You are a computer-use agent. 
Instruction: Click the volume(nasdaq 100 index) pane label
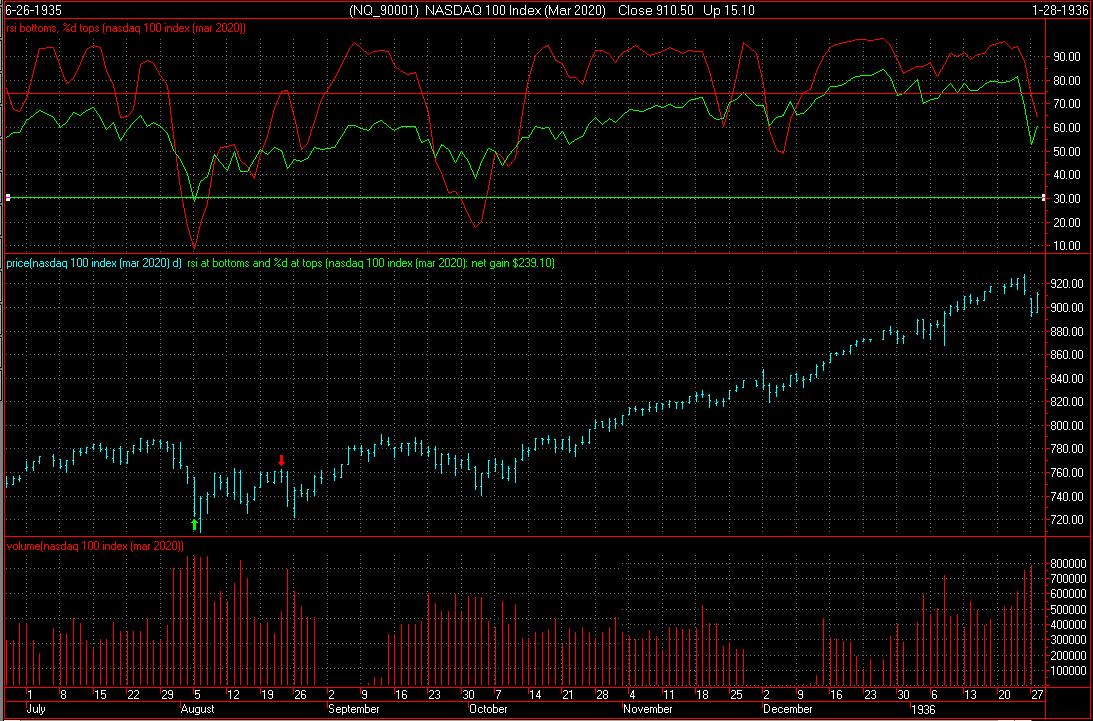point(96,546)
